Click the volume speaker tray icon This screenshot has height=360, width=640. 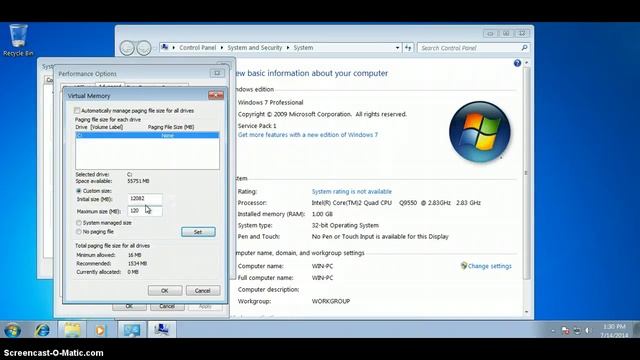pyautogui.click(x=588, y=331)
